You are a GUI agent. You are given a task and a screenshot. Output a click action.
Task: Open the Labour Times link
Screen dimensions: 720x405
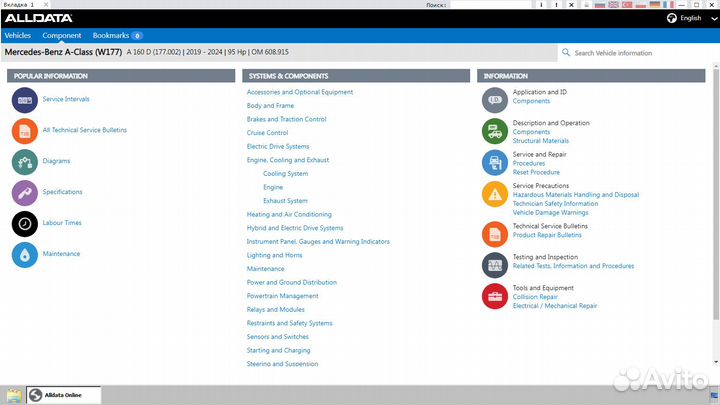pyautogui.click(x=62, y=223)
